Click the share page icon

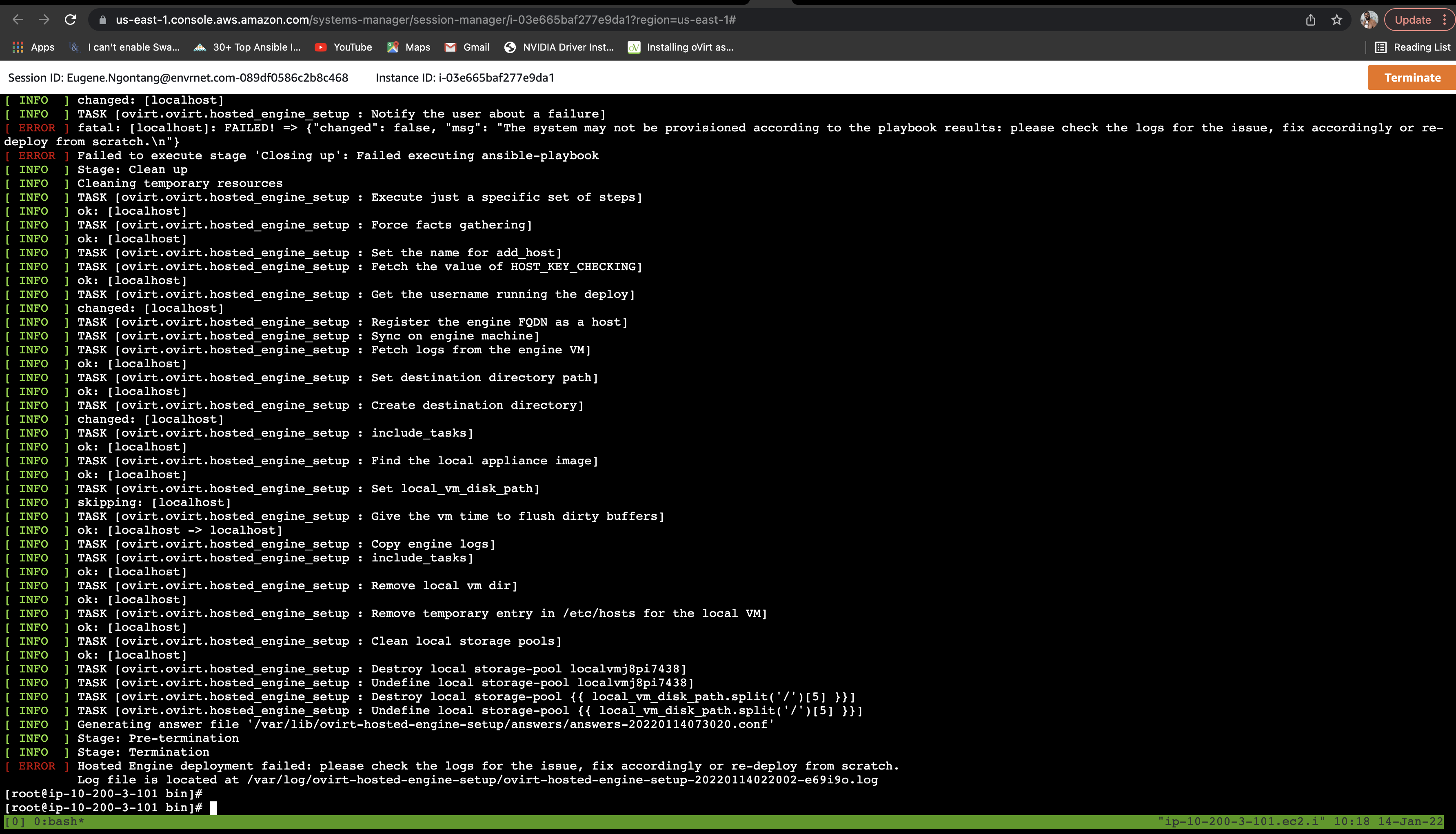[x=1310, y=20]
